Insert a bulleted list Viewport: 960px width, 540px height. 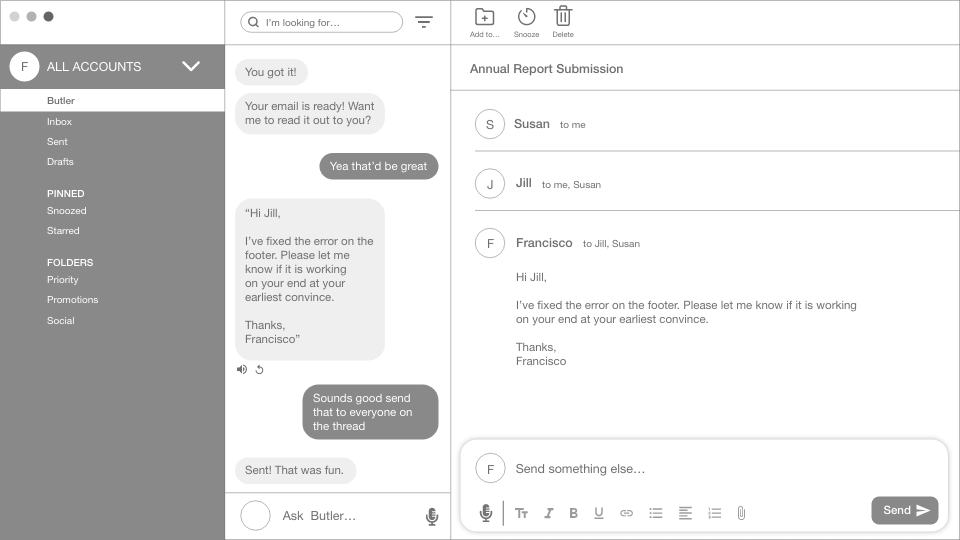pyautogui.click(x=656, y=513)
